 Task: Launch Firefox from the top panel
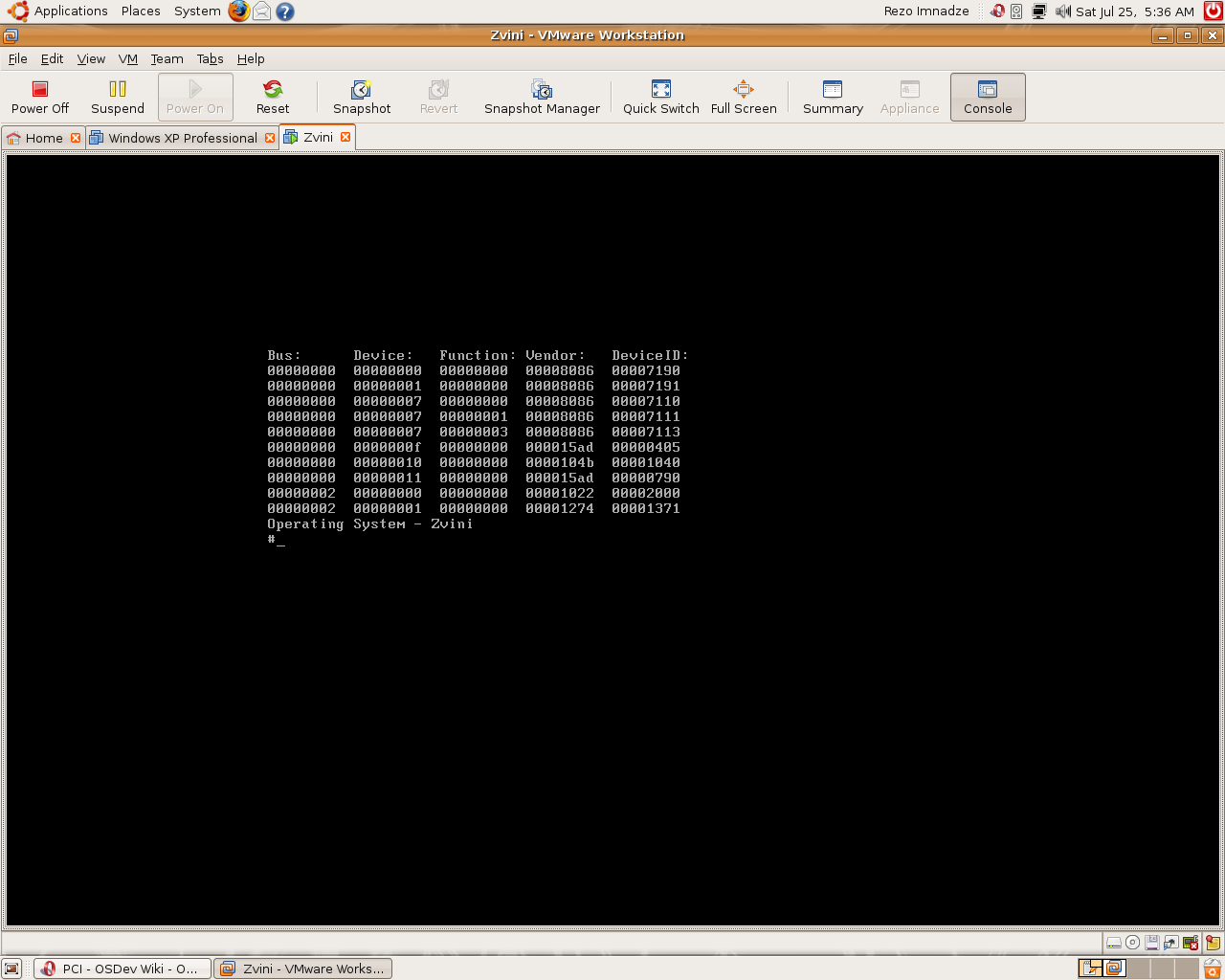(238, 11)
